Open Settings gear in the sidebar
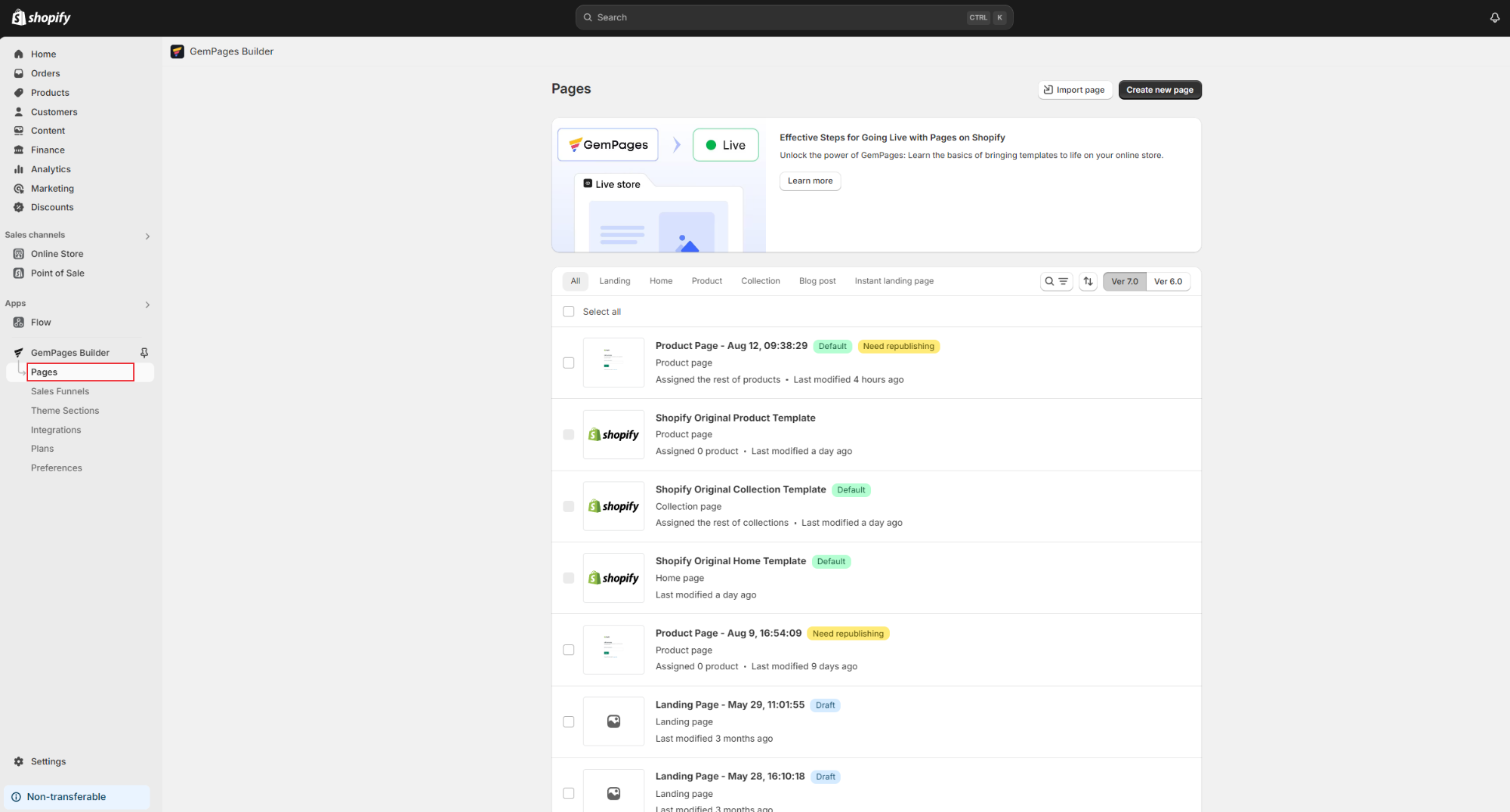 (48, 761)
